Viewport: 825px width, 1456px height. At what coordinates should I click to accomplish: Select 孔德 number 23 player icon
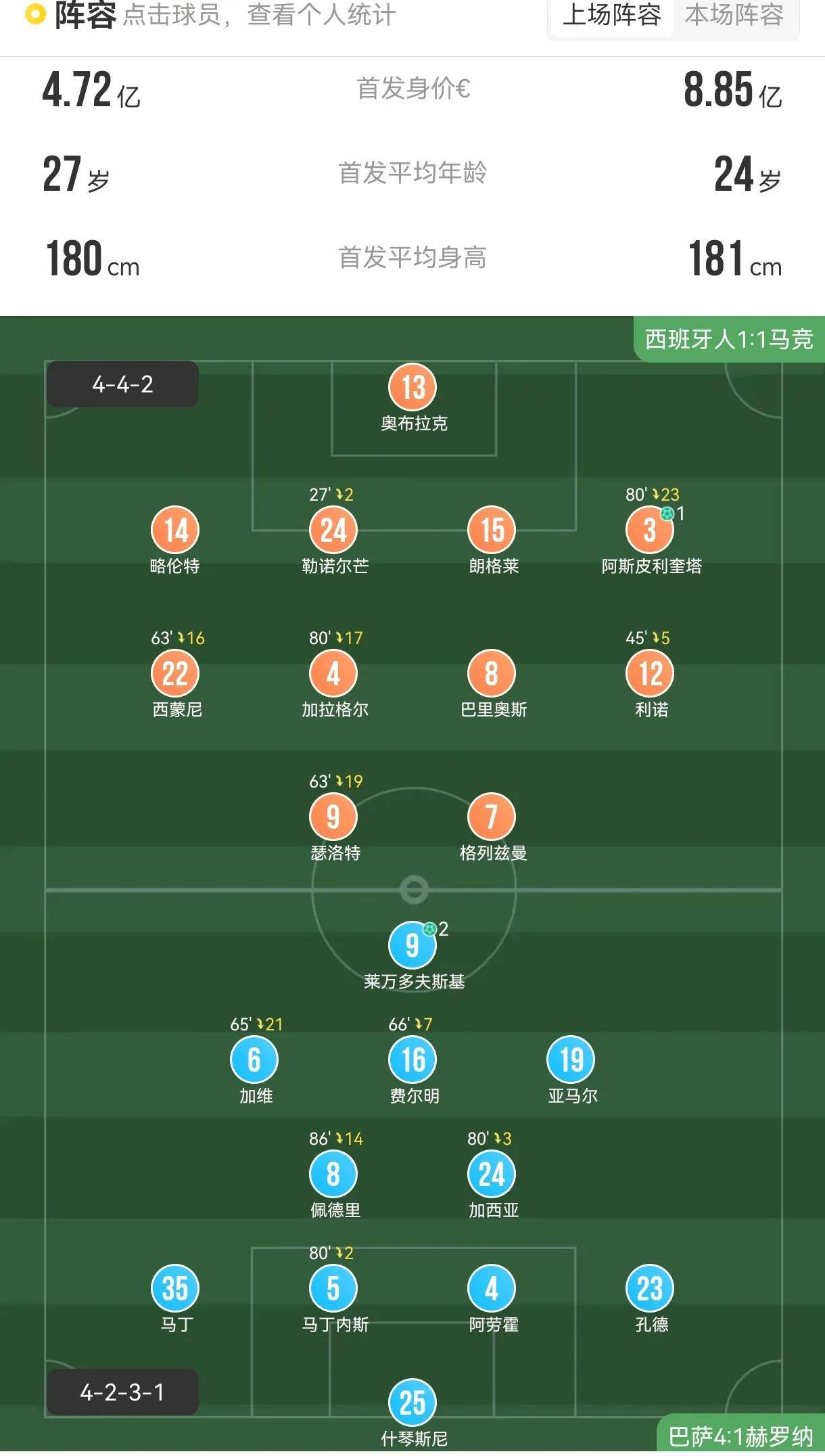click(650, 1288)
